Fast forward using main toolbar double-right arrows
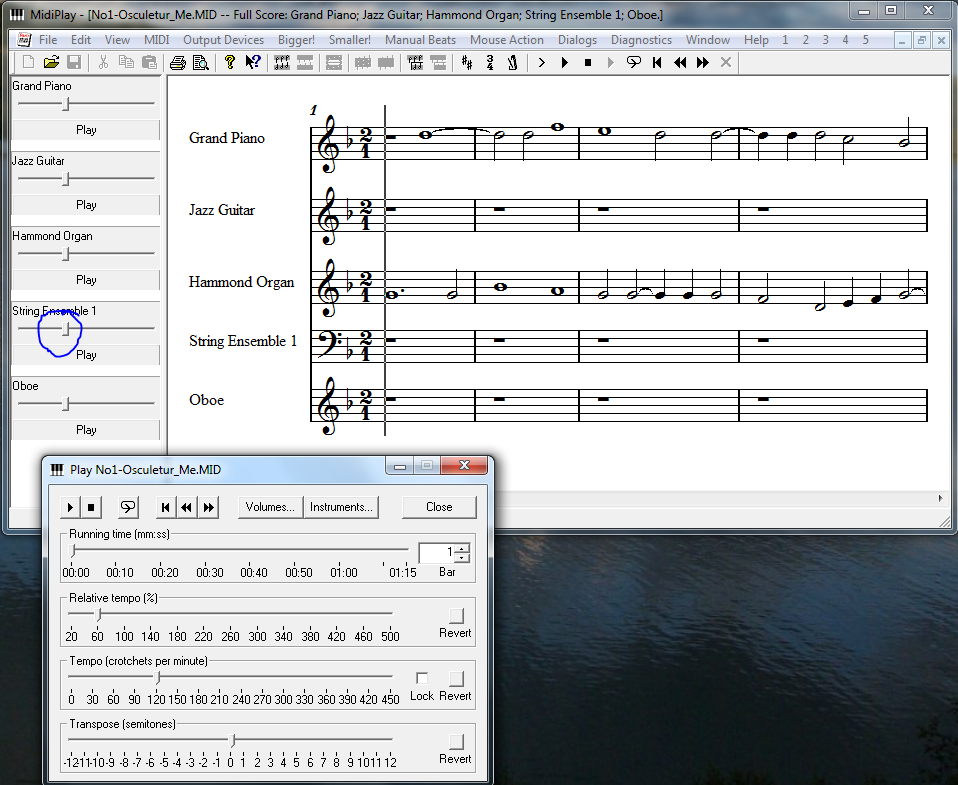The image size is (958, 785). 703,62
